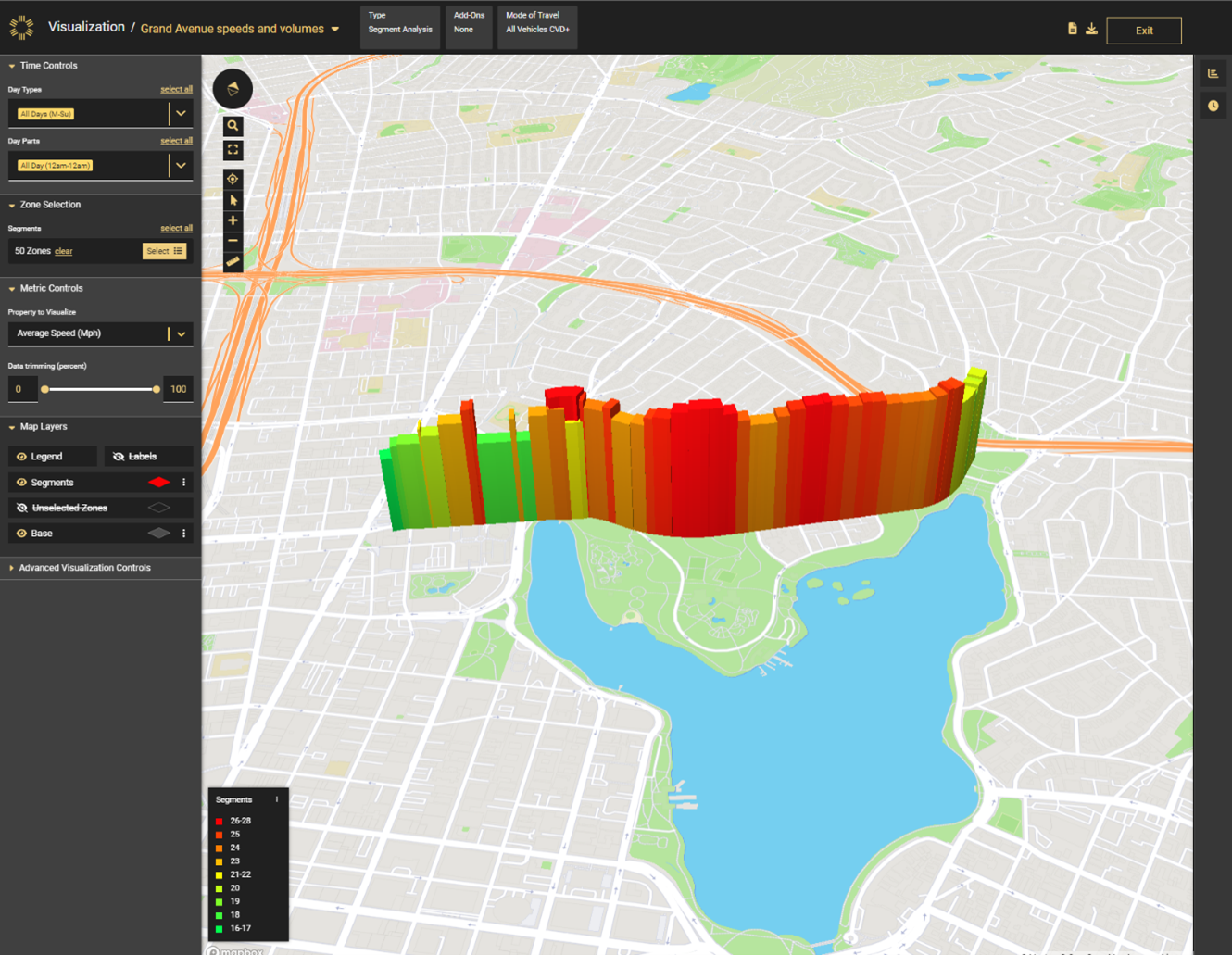Show the Unselected Zones layer
1232x955 pixels.
click(21, 508)
